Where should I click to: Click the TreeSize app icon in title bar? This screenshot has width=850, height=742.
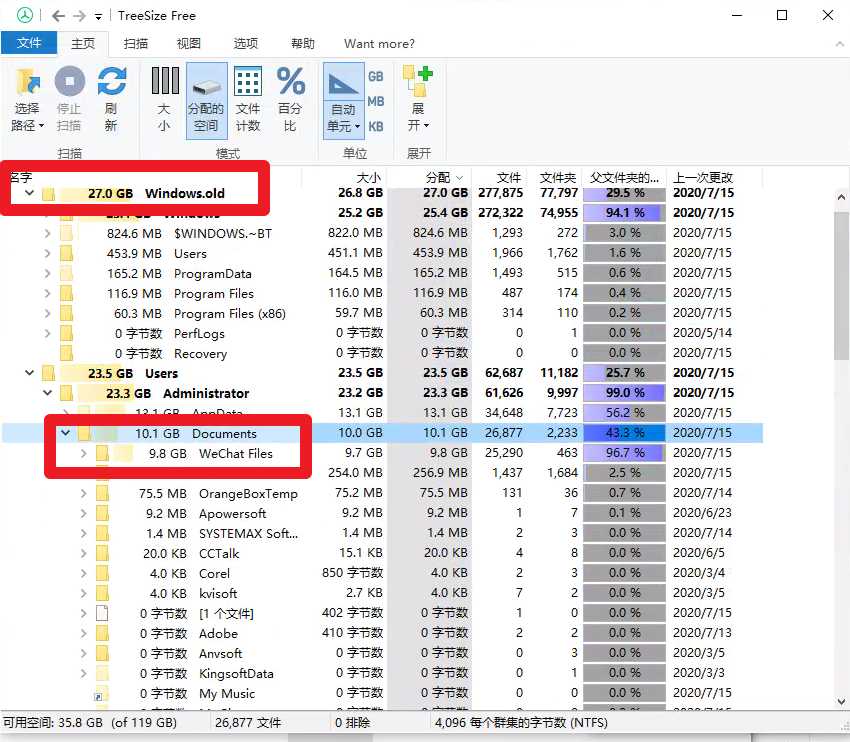(25, 15)
